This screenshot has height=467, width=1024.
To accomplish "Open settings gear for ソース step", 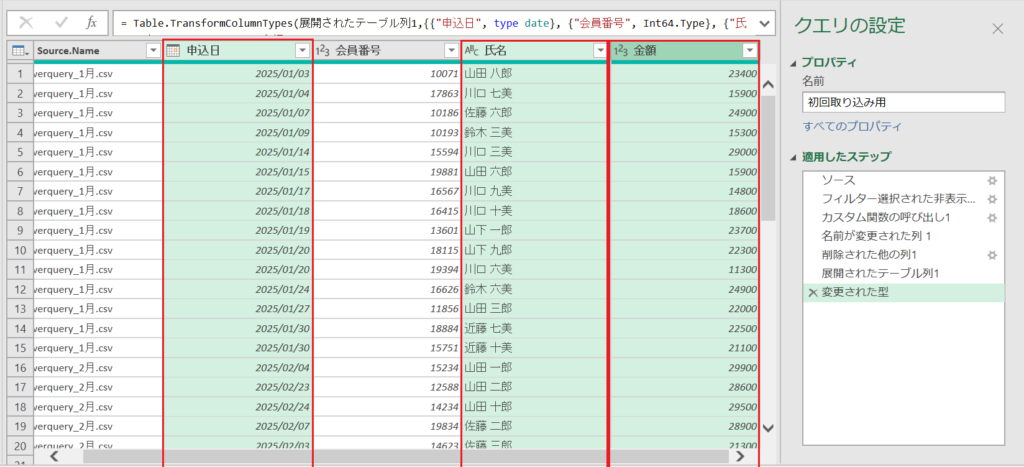I will 992,180.
